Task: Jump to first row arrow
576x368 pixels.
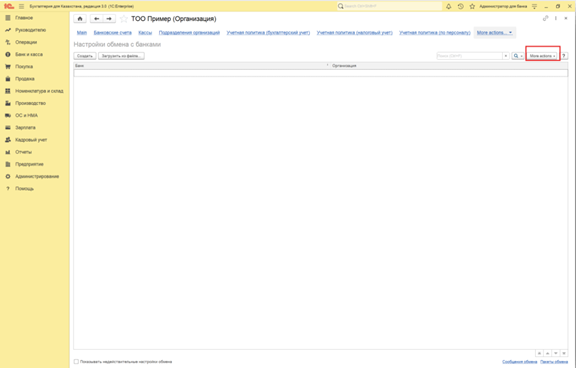Action: coord(539,353)
